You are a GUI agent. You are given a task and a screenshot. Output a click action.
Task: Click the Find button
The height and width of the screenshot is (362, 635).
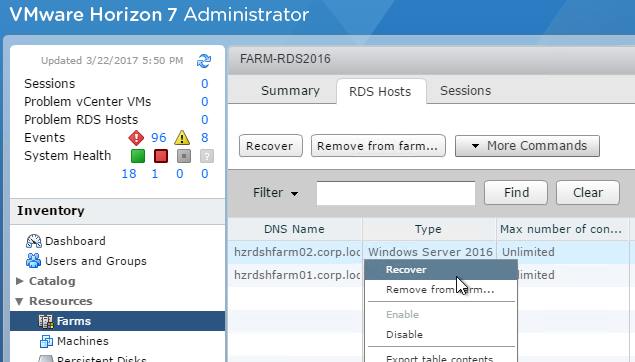516,193
